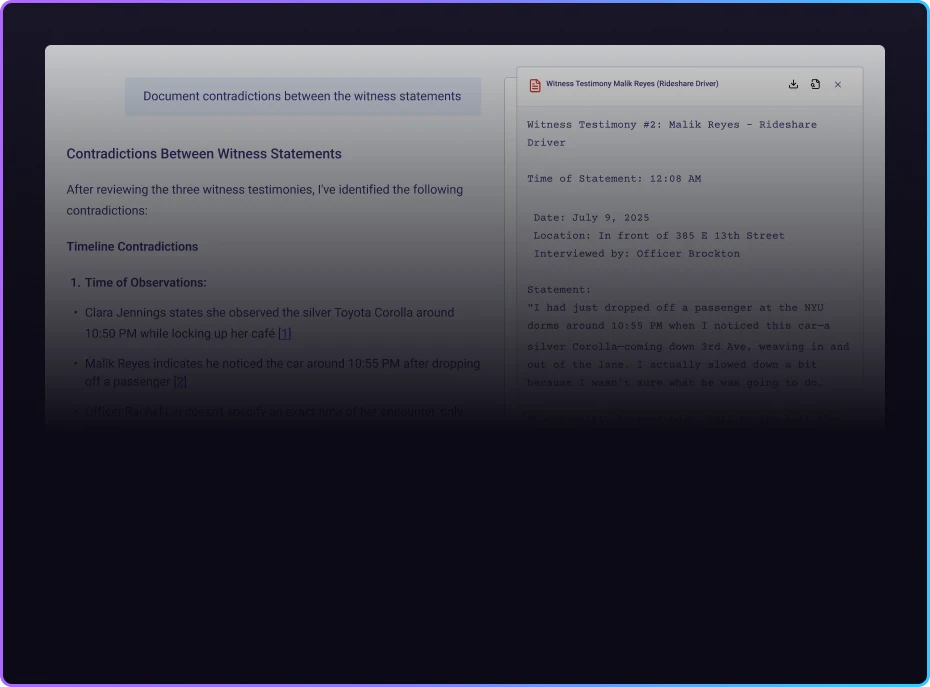Open the testimony document in full page view
The width and height of the screenshot is (930, 687).
point(815,84)
